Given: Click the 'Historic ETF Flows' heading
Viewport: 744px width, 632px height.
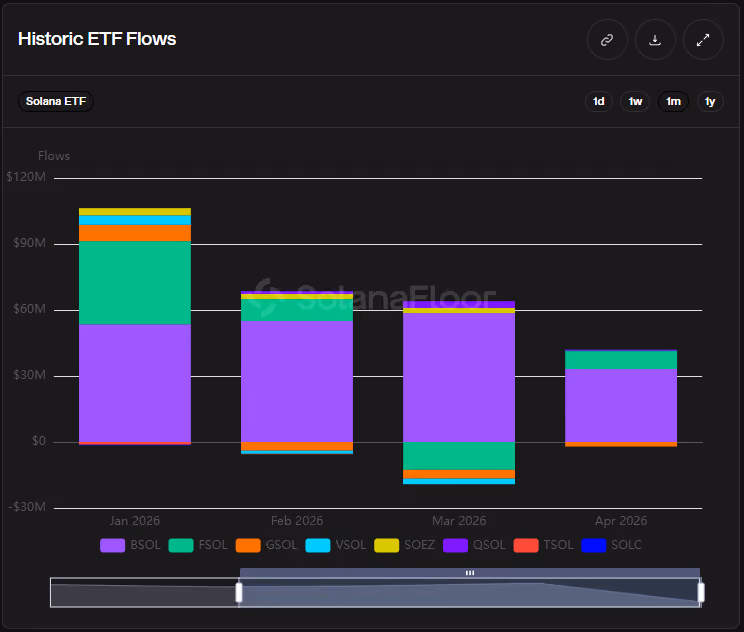Looking at the screenshot, I should coord(97,39).
